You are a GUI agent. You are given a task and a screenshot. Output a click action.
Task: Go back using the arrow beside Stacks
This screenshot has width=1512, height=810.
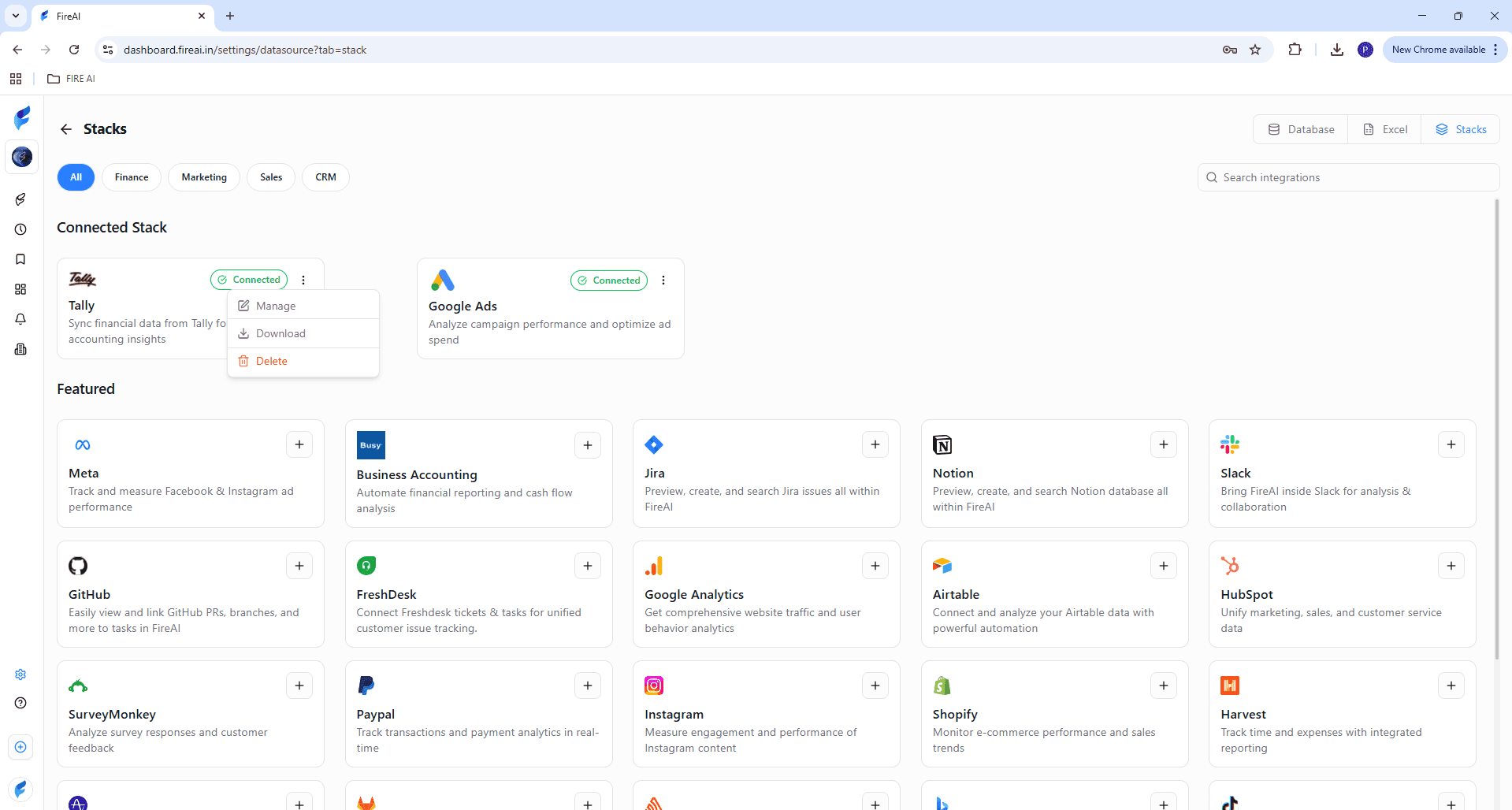click(x=66, y=129)
